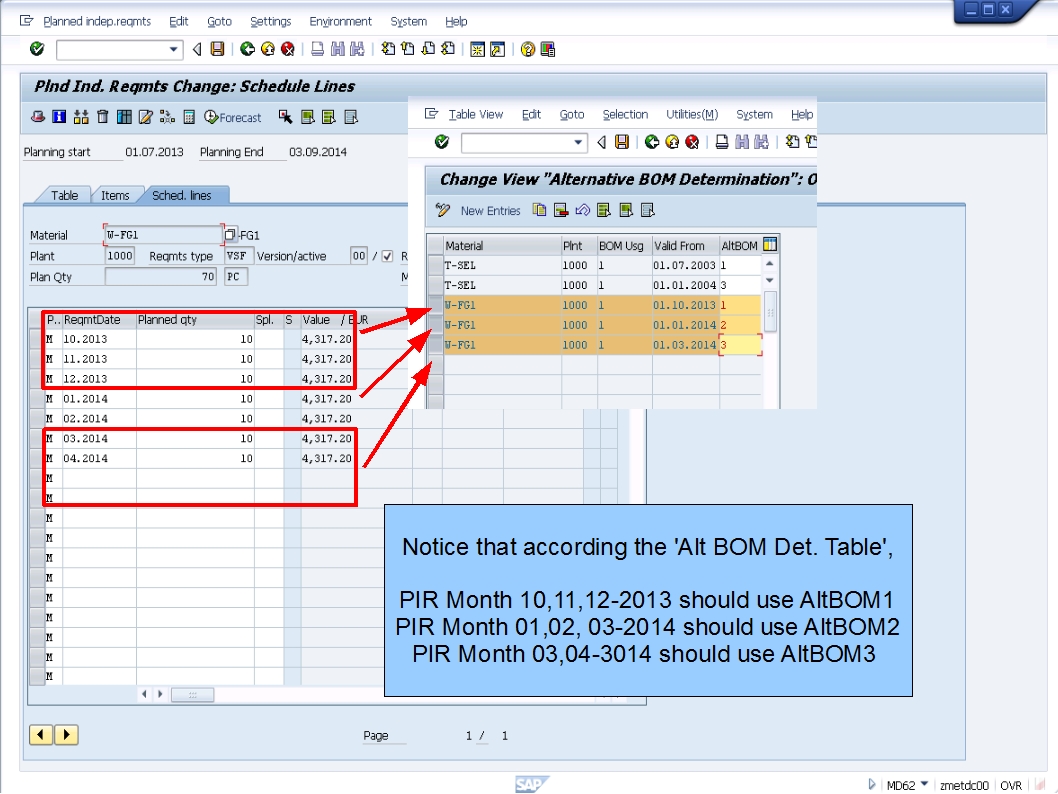Click the Undo icon in the BOM determination toolbar
Viewport: 1058px width, 794px height.
point(581,211)
